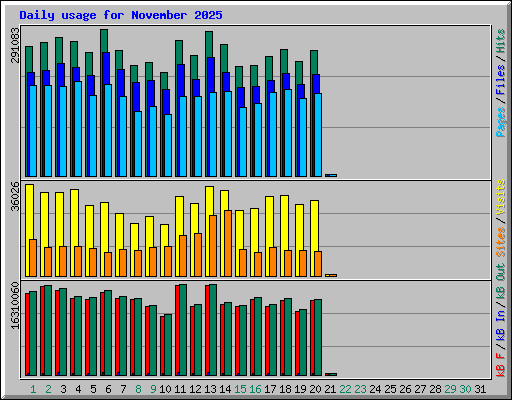The width and height of the screenshot is (512, 400).
Task: Click the axis value 16310060
Action: (x=15, y=305)
